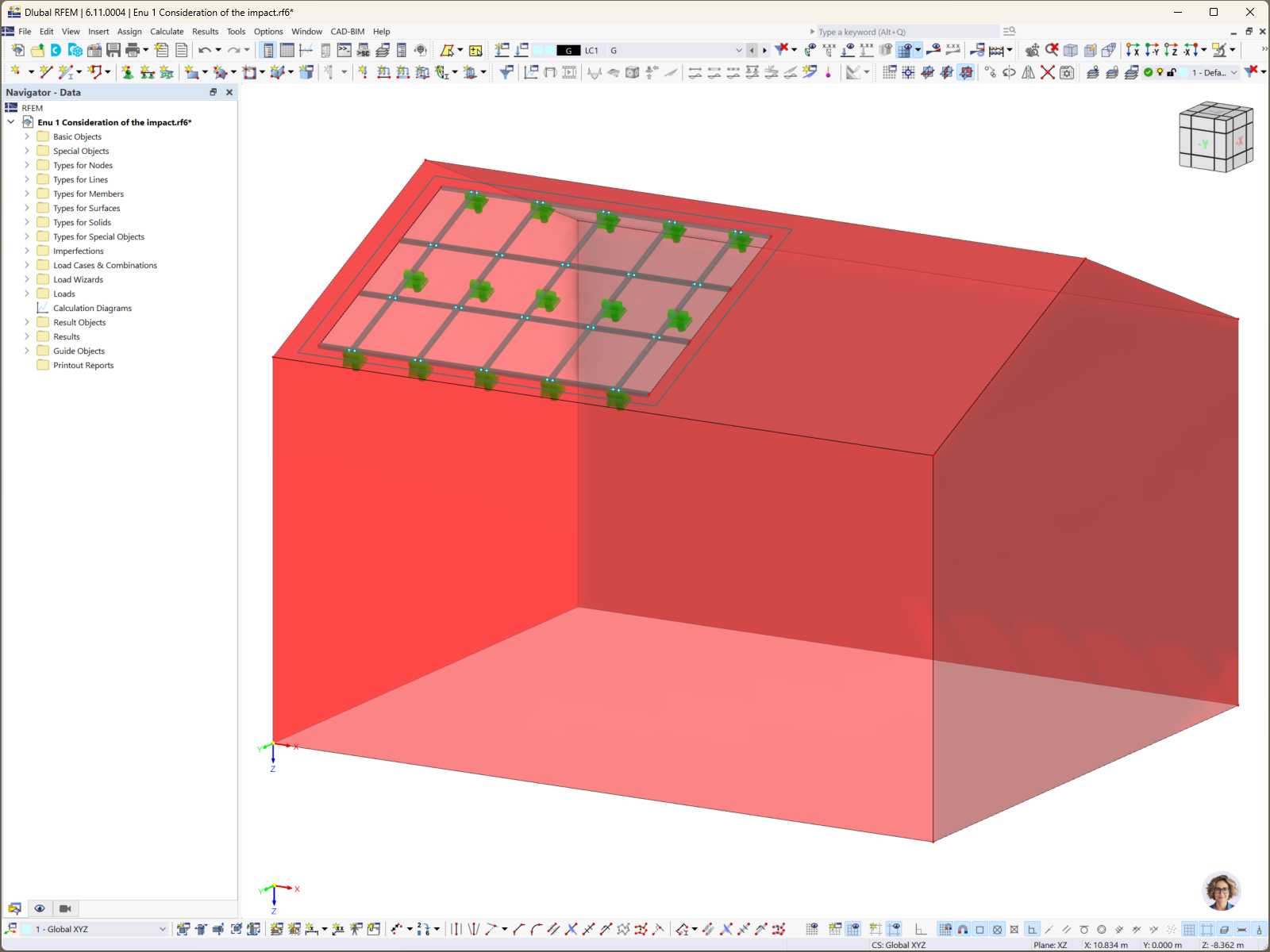
Task: Toggle the camera icon below the navigator
Action: tap(64, 908)
